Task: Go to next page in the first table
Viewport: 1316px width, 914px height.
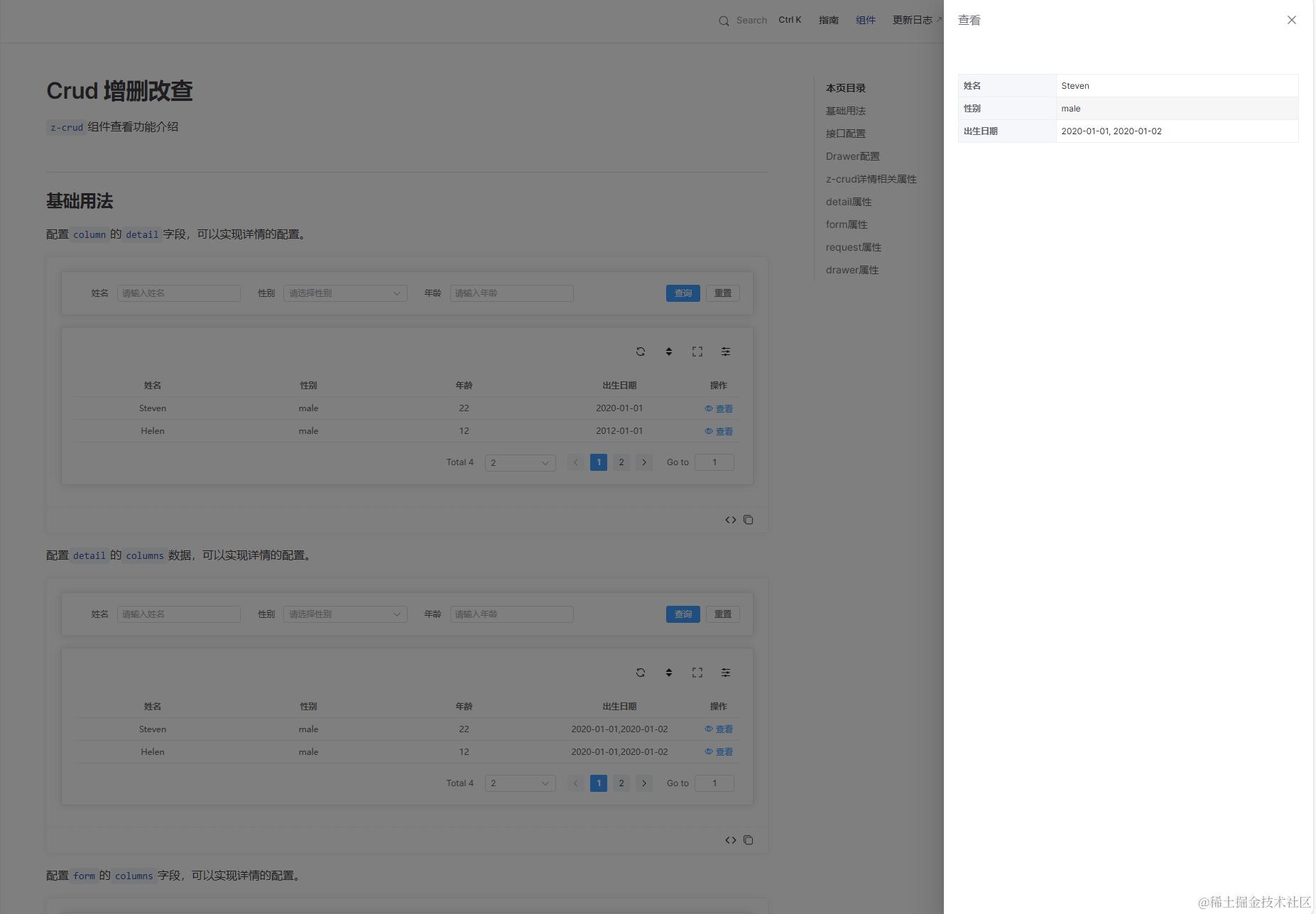Action: coord(644,462)
